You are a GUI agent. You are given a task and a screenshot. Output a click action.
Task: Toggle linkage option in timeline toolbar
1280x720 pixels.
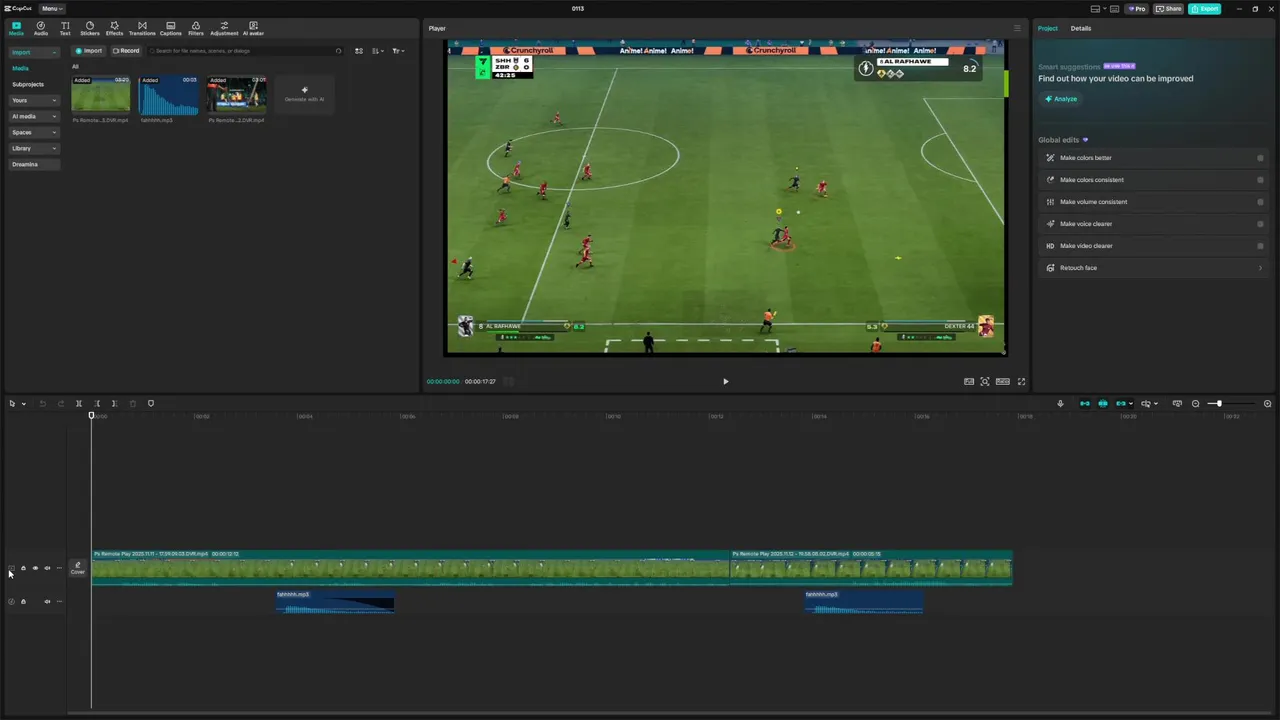click(1121, 404)
